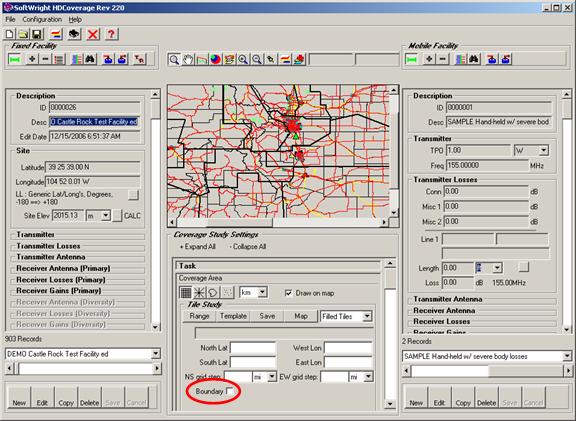The width and height of the screenshot is (576, 421).
Task: Click the CALC button beside Site Elev
Action: [x=117, y=216]
